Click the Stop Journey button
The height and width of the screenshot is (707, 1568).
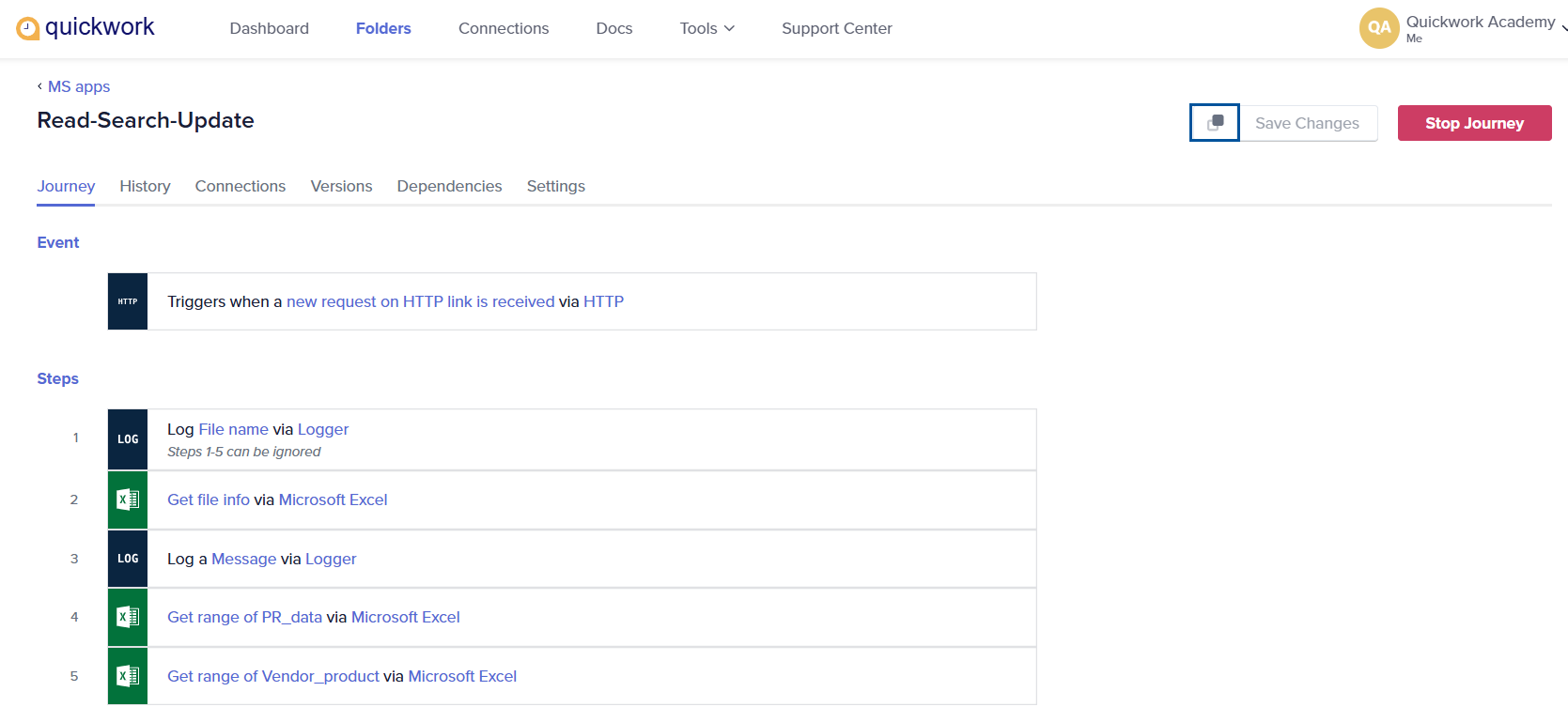pyautogui.click(x=1474, y=123)
